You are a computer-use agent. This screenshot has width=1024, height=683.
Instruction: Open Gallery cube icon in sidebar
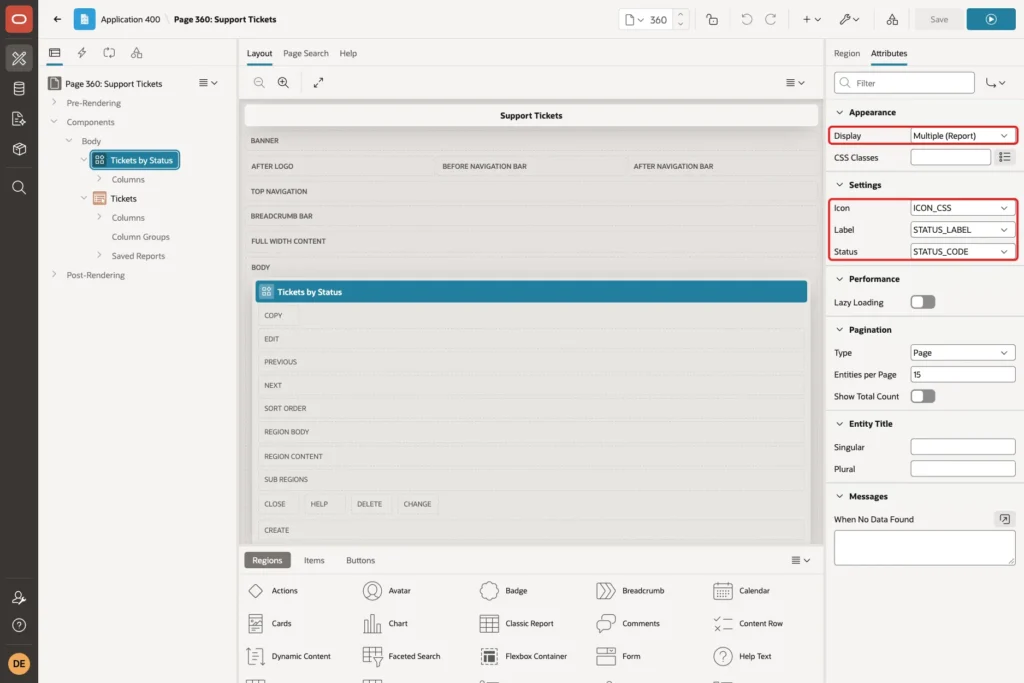pos(19,149)
